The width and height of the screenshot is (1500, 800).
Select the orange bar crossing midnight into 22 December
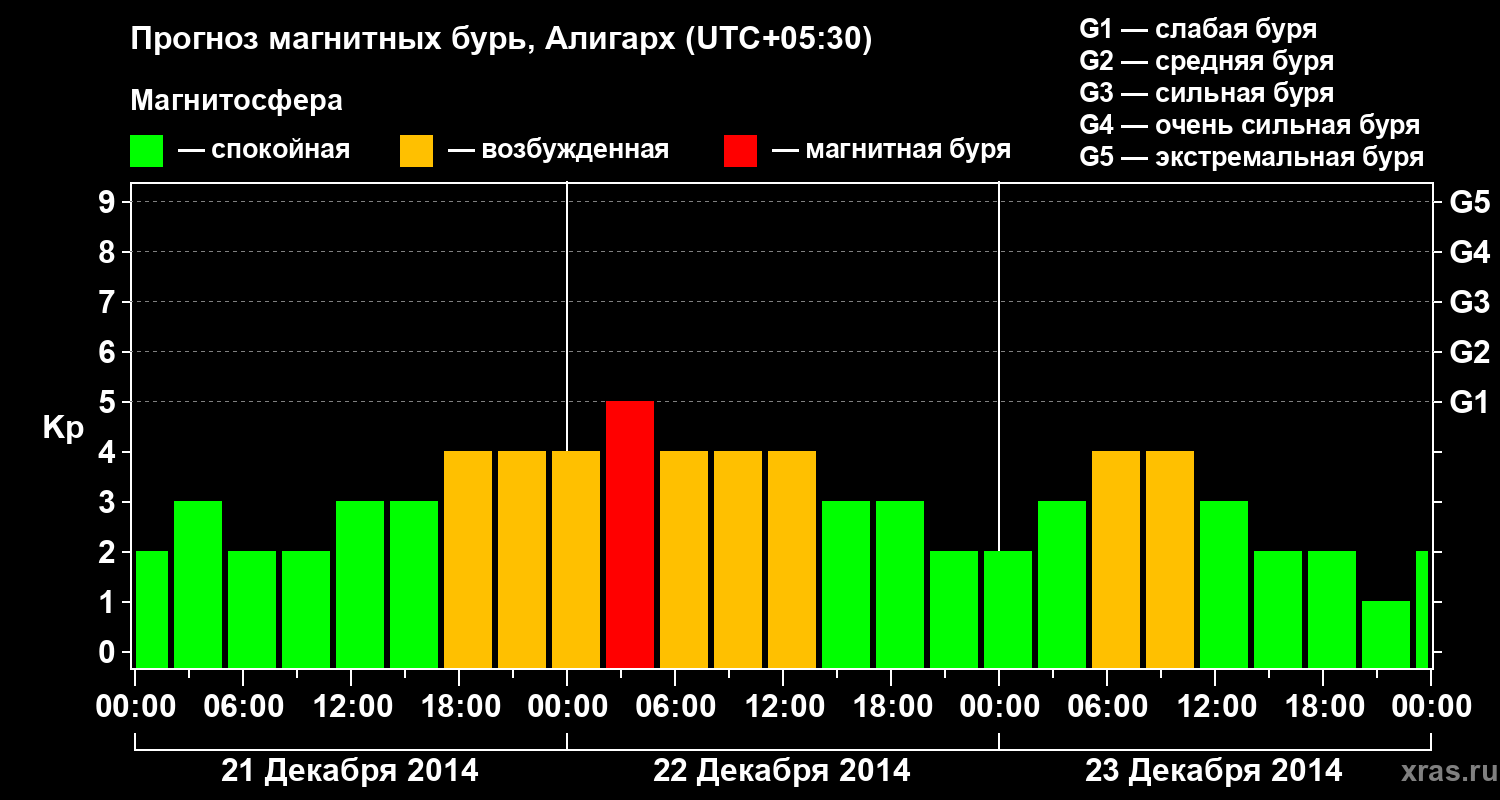(576, 559)
